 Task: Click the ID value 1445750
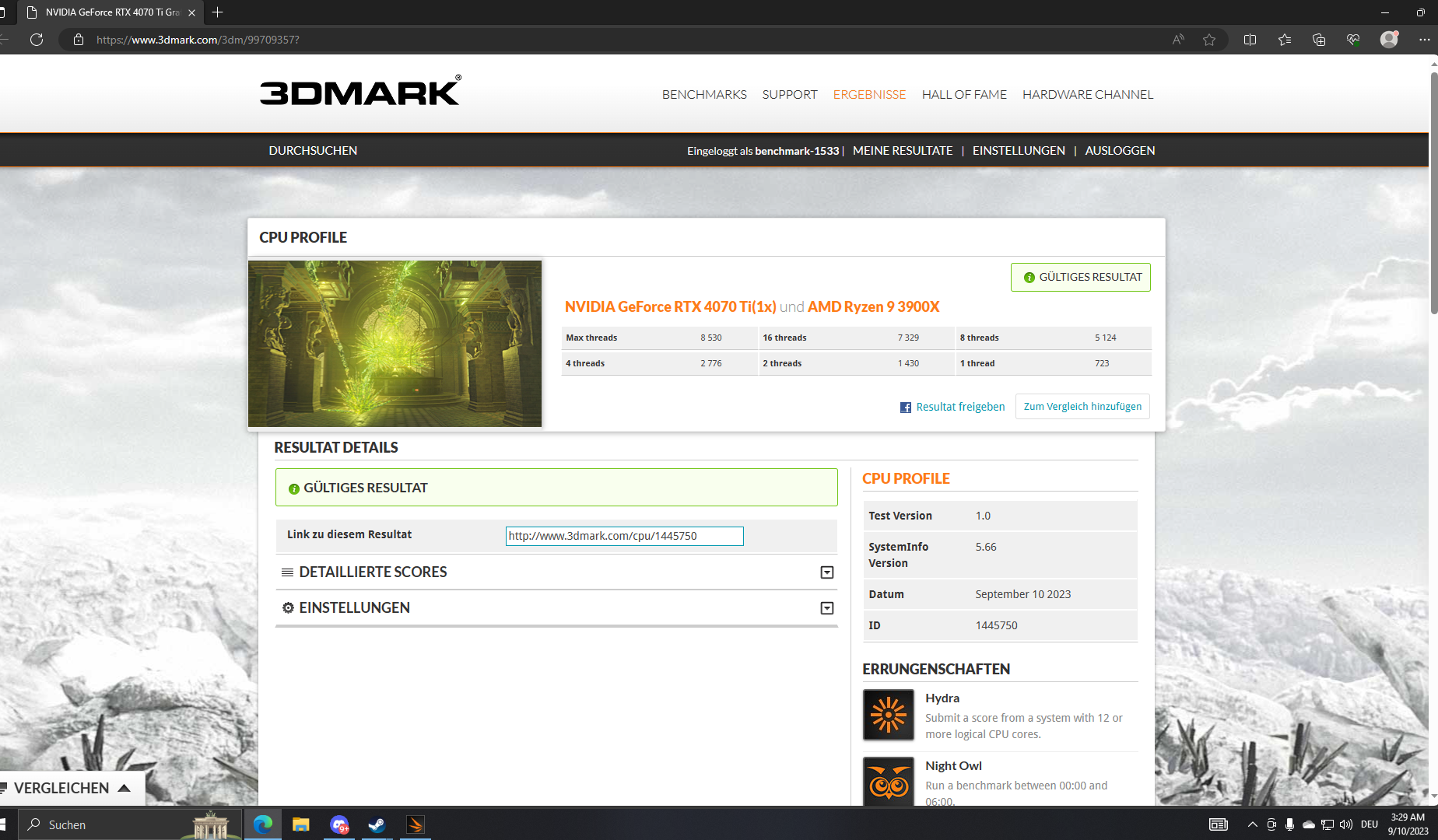point(997,625)
